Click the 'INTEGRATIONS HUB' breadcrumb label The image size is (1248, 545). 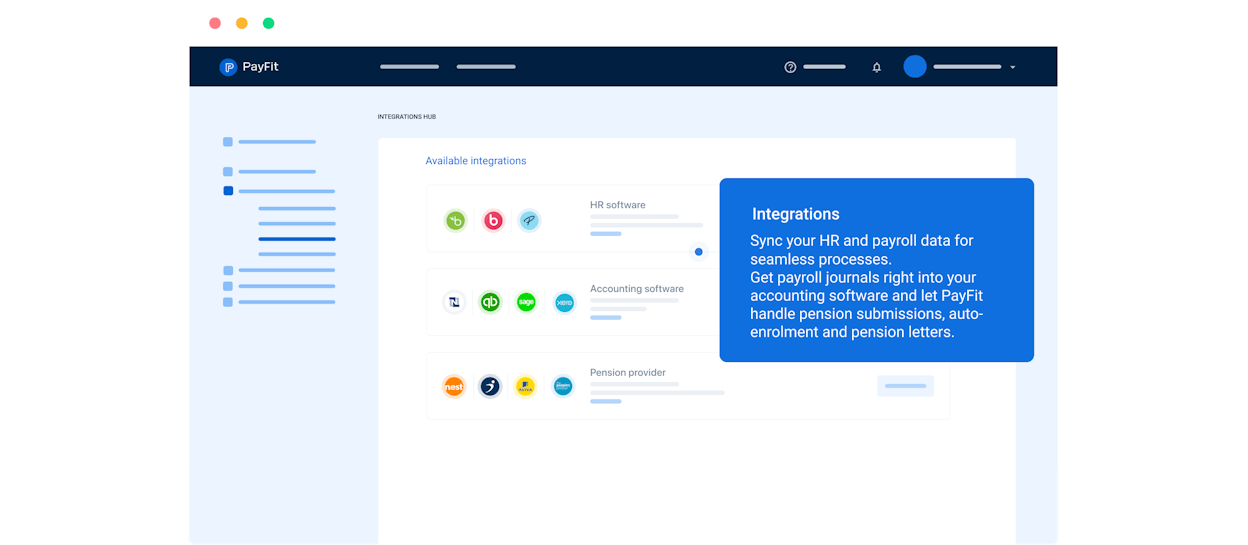click(x=407, y=117)
